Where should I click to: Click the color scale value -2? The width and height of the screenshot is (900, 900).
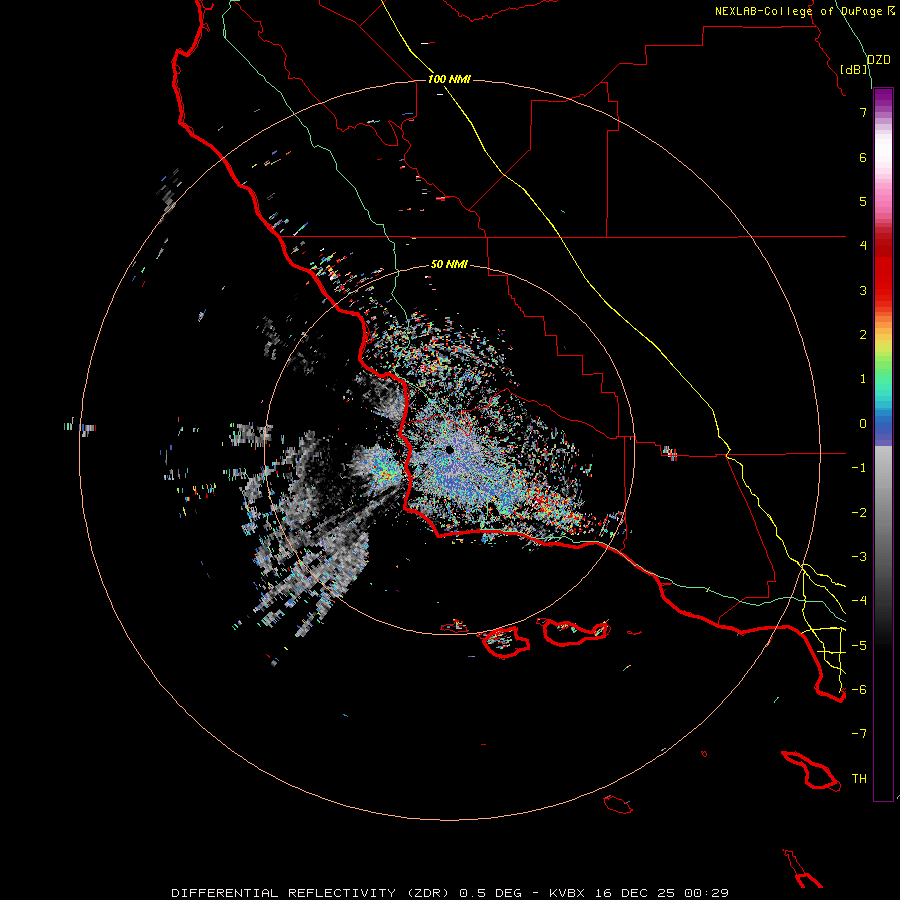(859, 513)
